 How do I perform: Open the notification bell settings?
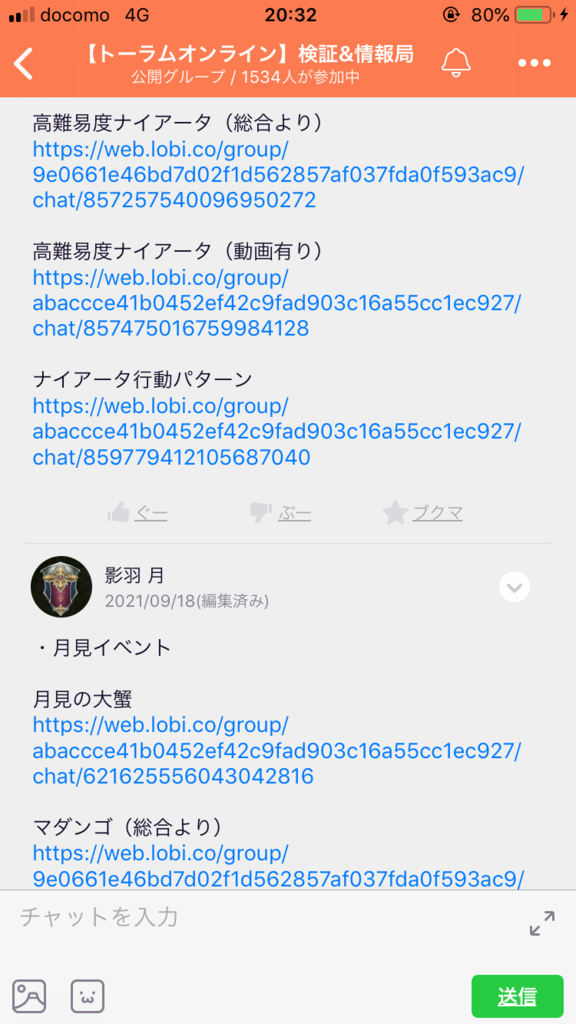point(456,63)
